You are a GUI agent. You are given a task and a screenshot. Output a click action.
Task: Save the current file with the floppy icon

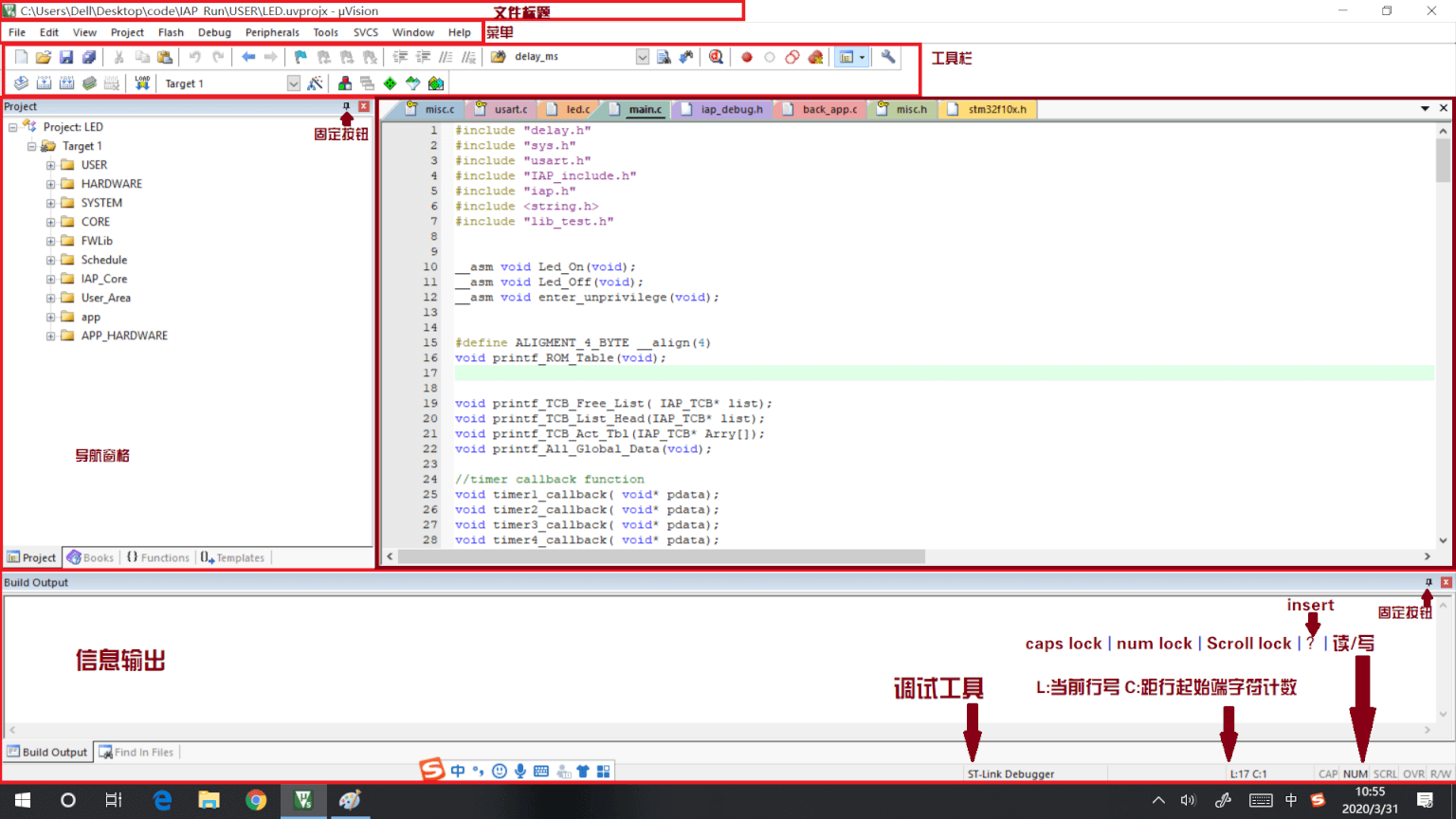click(66, 57)
